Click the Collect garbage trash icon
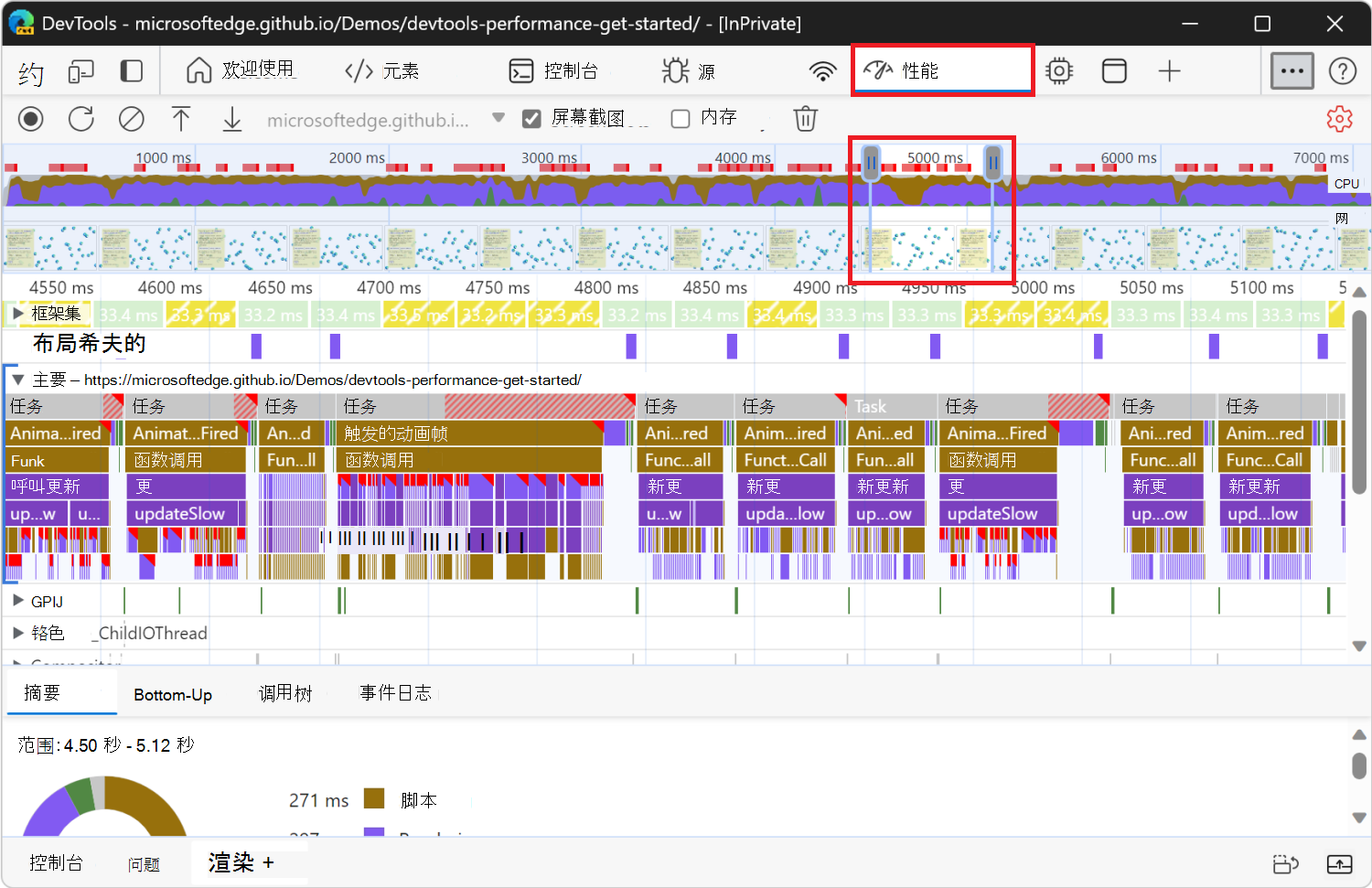Screen dimensions: 1372x888 point(806,119)
